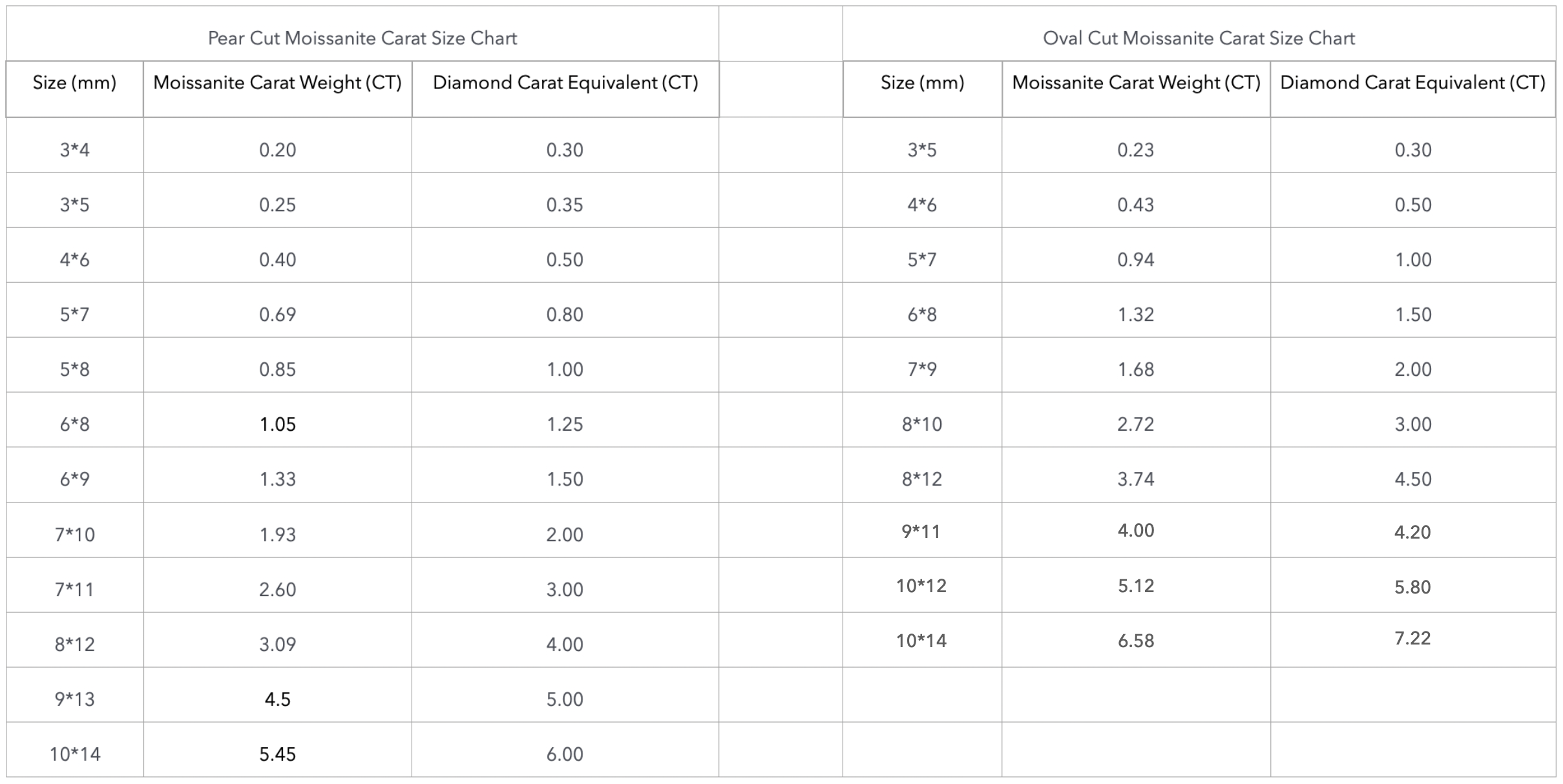The image size is (1563, 784).
Task: Select the 9*13 size cell
Action: tap(74, 699)
